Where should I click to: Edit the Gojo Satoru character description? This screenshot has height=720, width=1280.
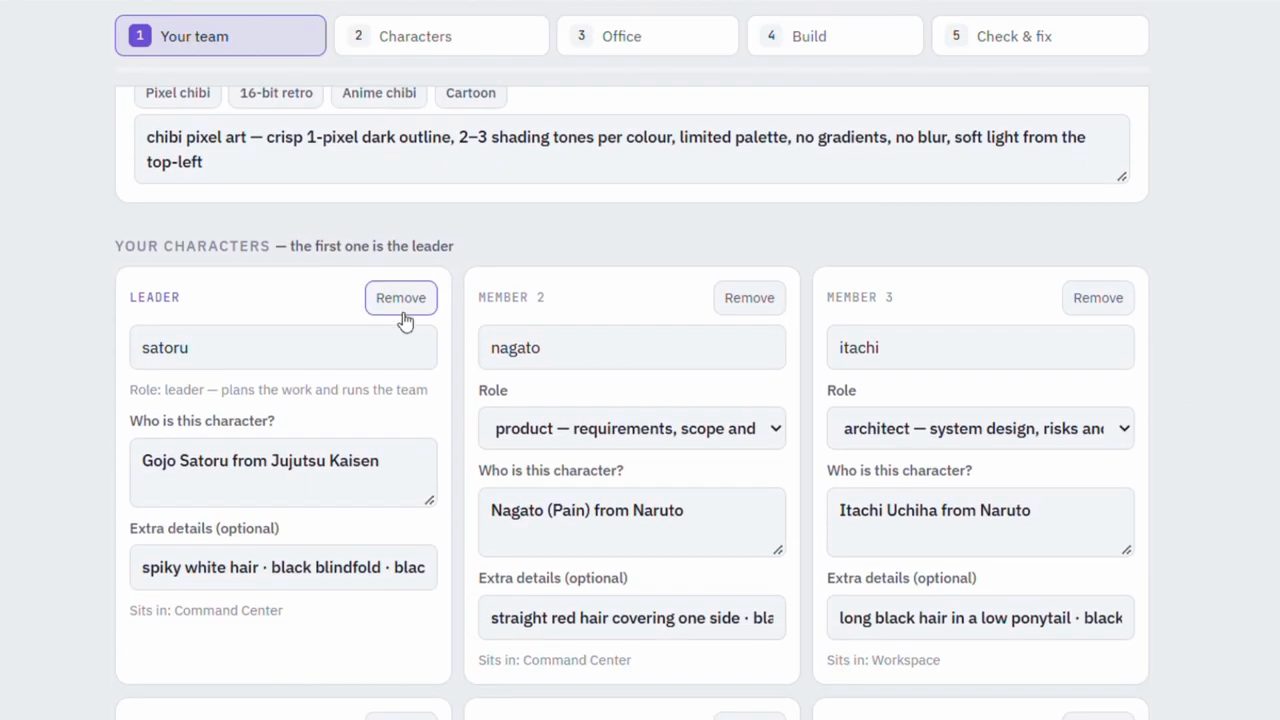(283, 472)
